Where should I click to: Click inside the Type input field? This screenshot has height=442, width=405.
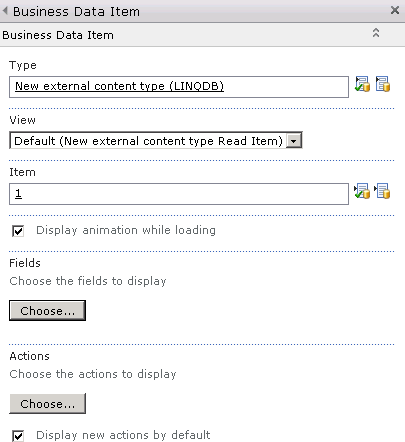tap(179, 87)
